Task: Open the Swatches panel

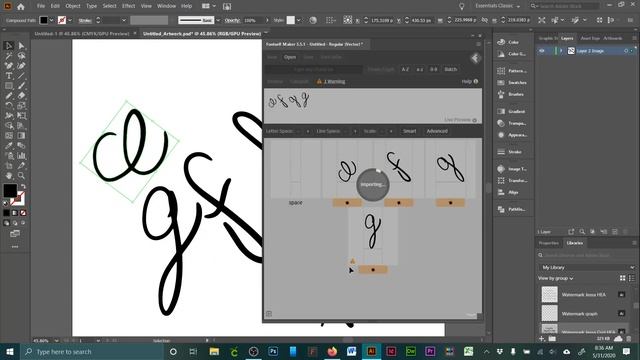Action: [x=512, y=82]
